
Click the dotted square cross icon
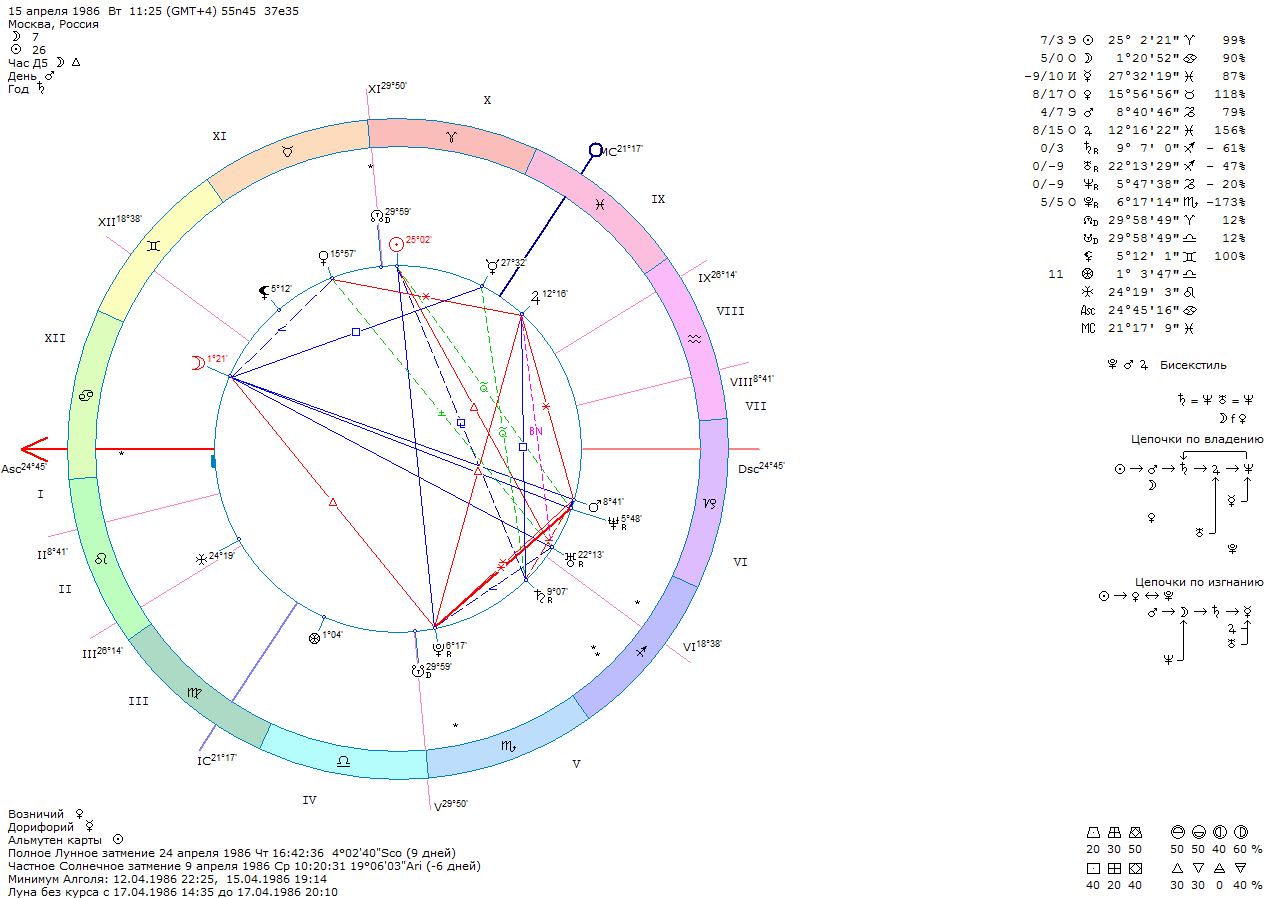point(1093,868)
